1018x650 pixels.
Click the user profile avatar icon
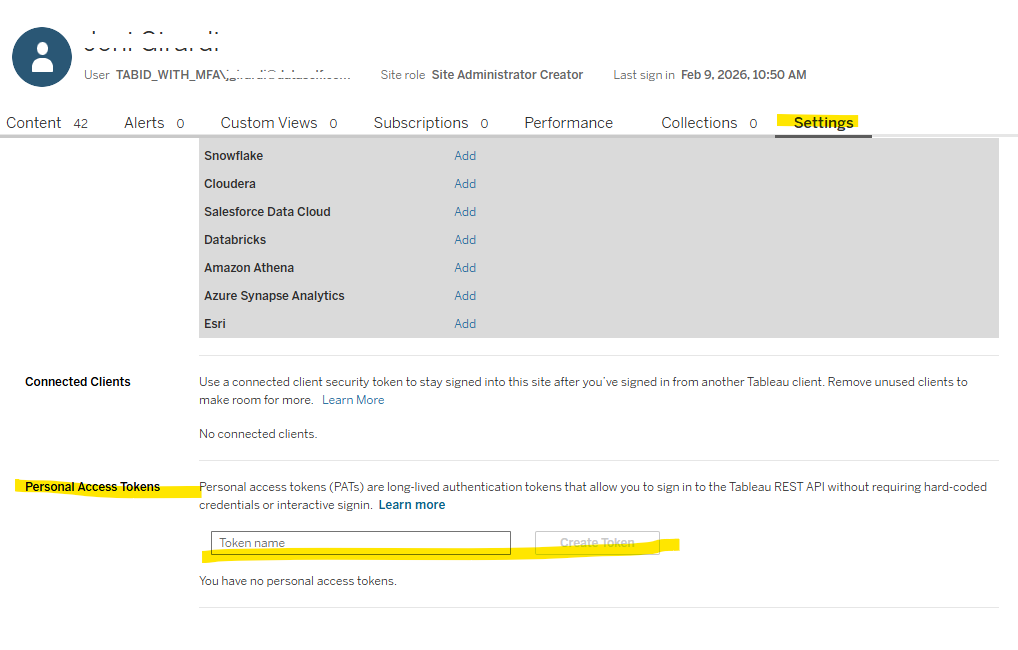tap(42, 57)
